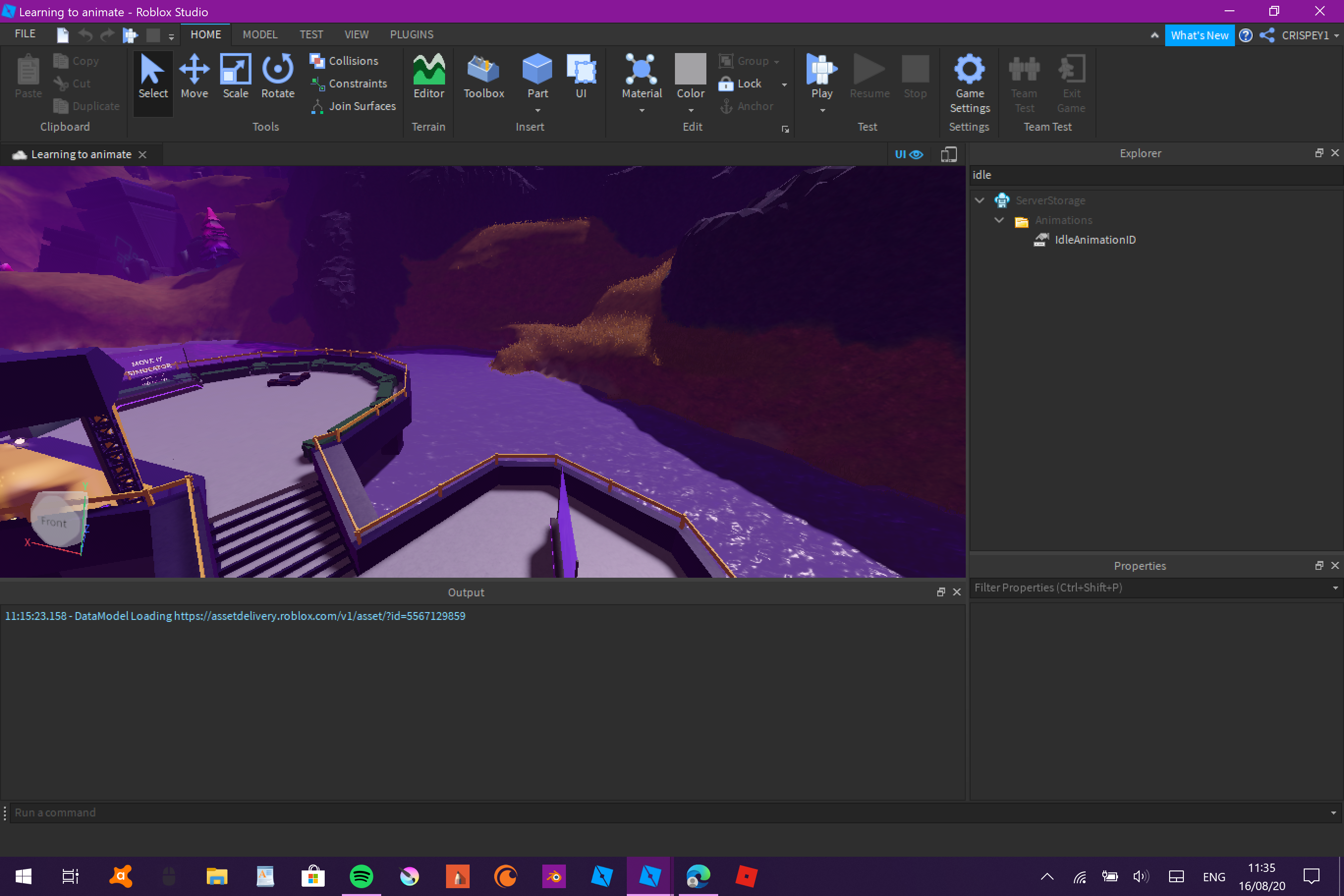Activate the Rotate tool
Screen dimensions: 1344x896
[x=277, y=76]
